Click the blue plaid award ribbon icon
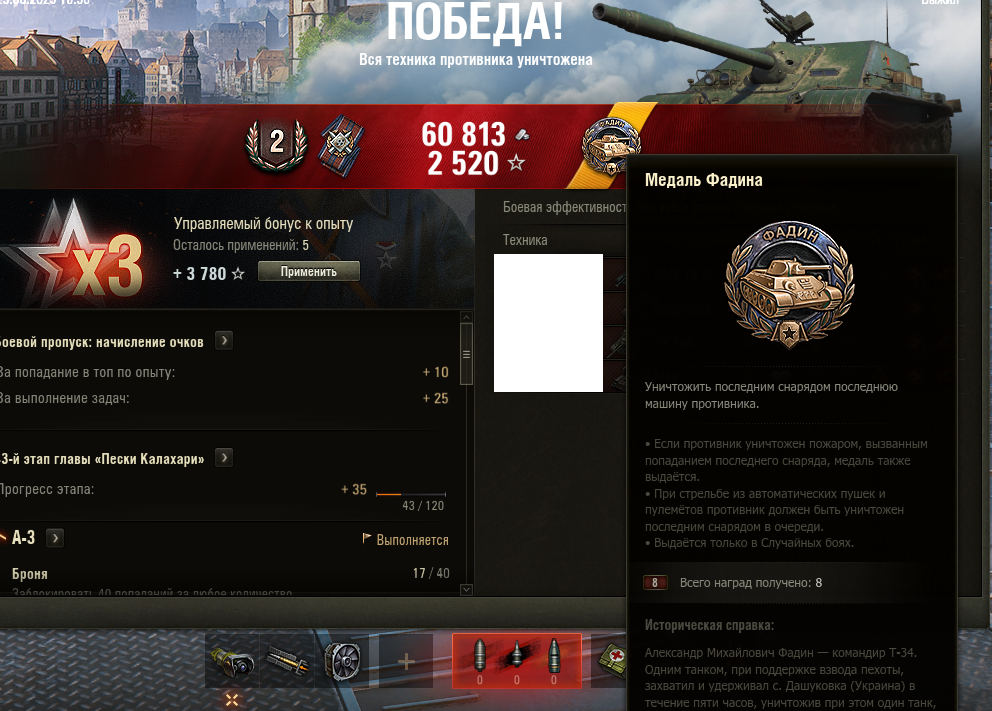Screen dimensions: 992x711 pyautogui.click(x=341, y=145)
